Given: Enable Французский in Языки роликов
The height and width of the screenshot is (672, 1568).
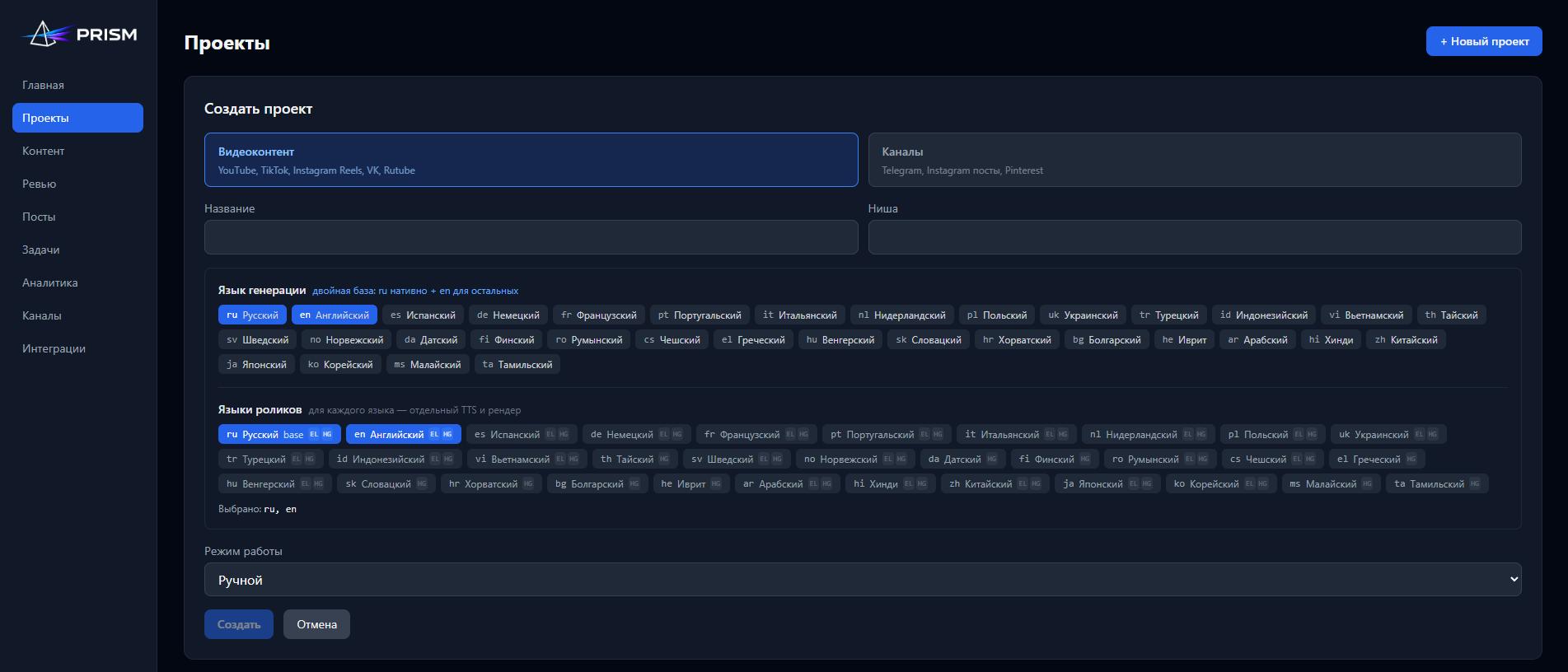Looking at the screenshot, I should [756, 434].
